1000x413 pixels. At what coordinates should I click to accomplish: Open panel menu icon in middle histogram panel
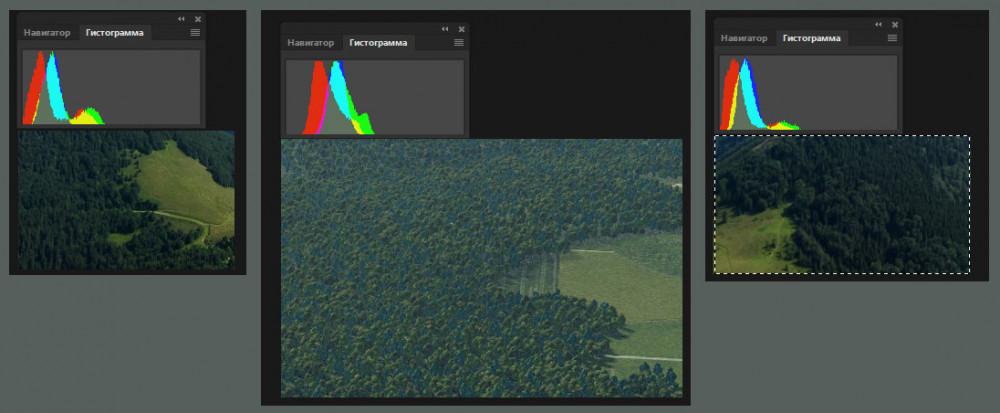[x=459, y=43]
